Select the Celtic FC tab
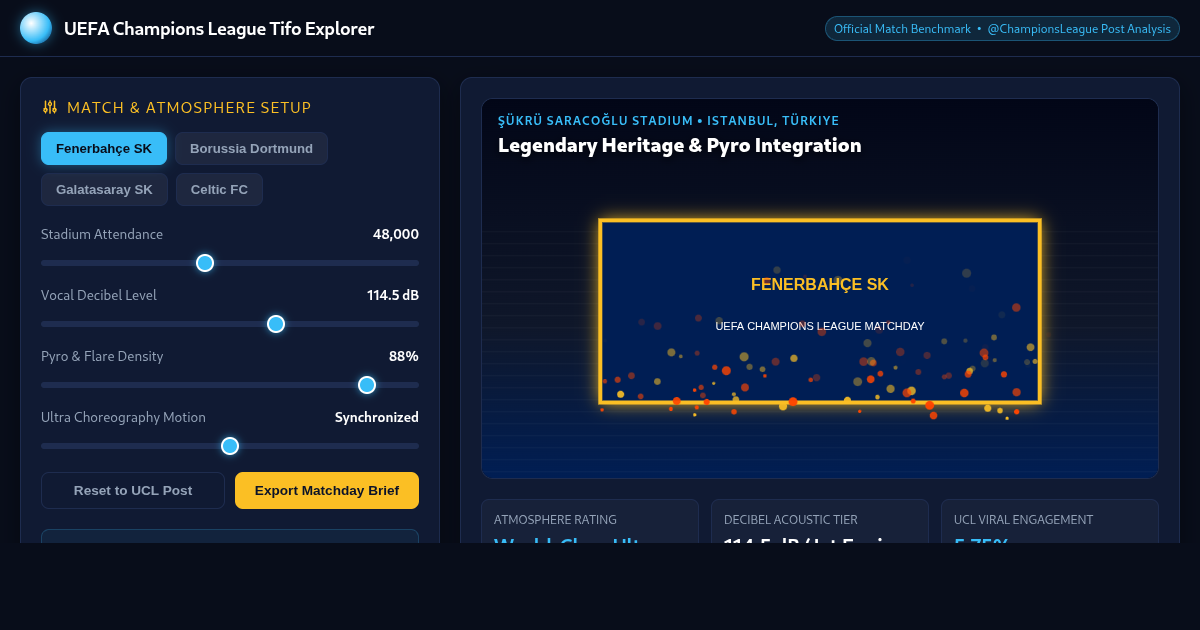Image resolution: width=1200 pixels, height=630 pixels. [x=219, y=189]
